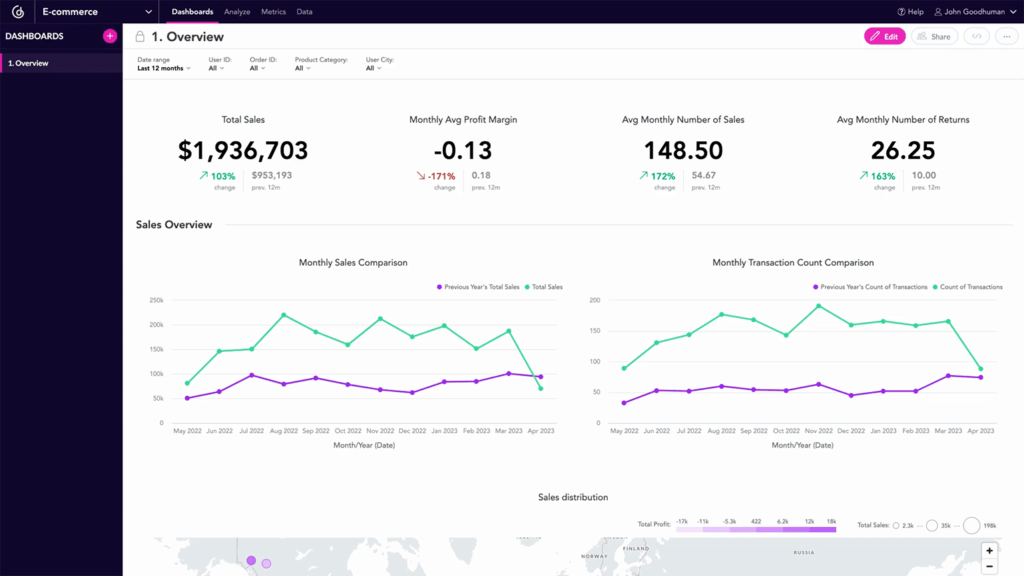Click the Avg Monthly Returns value 26.25
Screen dimensions: 1024x576
click(x=903, y=151)
